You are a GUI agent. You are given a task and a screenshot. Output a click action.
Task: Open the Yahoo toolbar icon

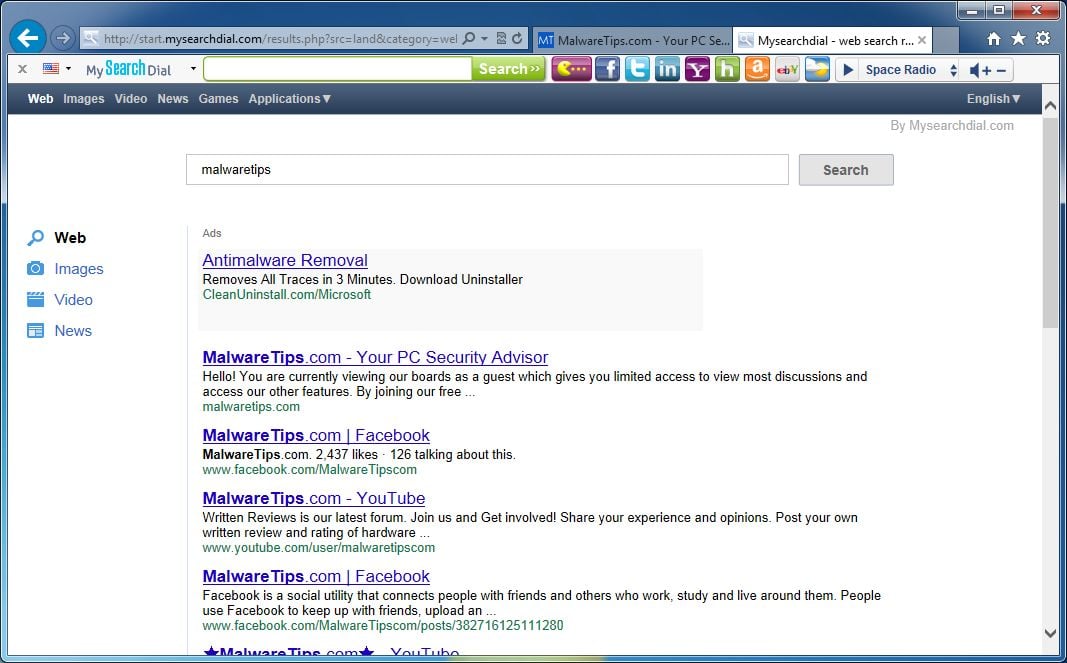pos(697,69)
